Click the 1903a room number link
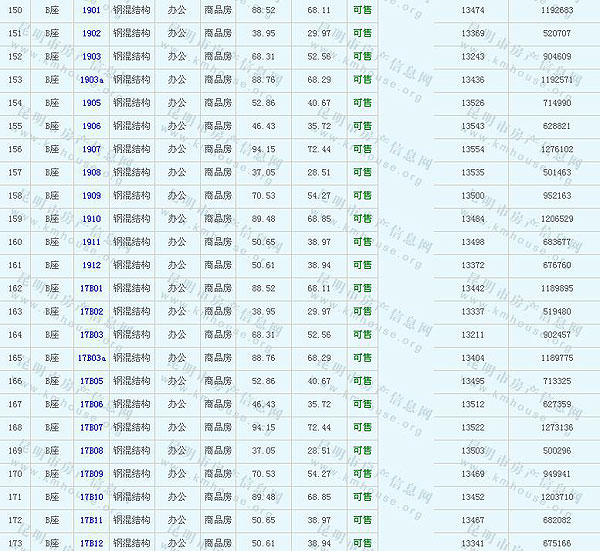This screenshot has width=600, height=551. pyautogui.click(x=91, y=80)
